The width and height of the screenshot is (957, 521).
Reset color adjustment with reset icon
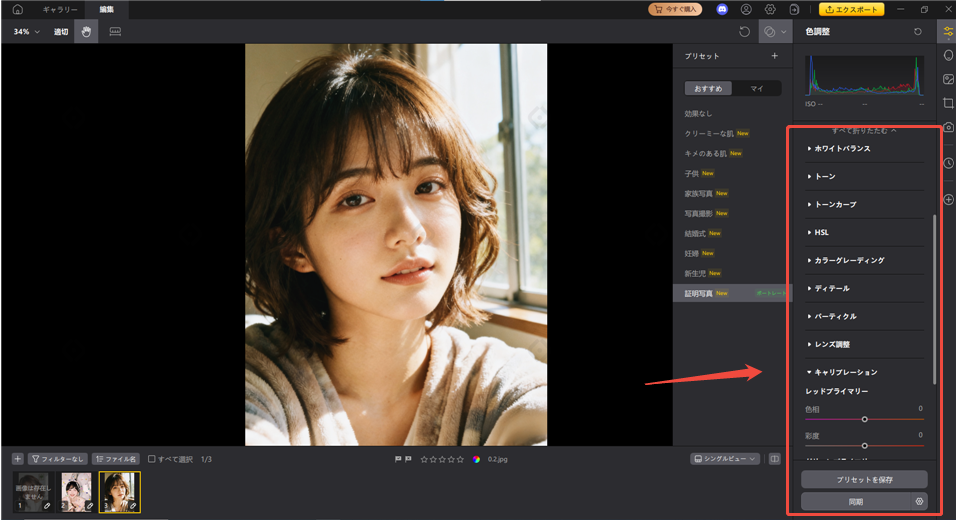click(917, 32)
